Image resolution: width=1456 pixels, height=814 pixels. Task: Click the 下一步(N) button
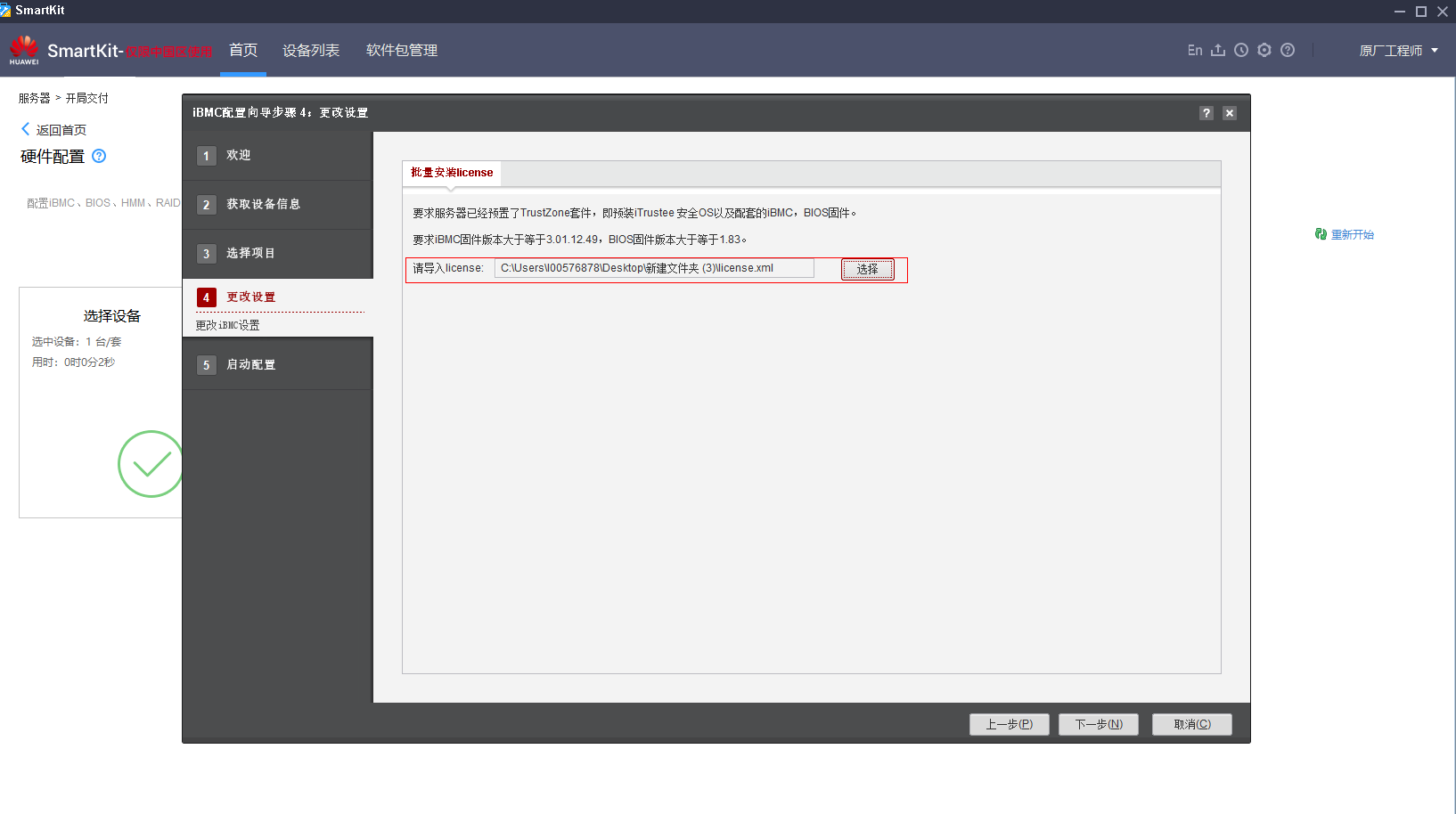click(x=1099, y=724)
